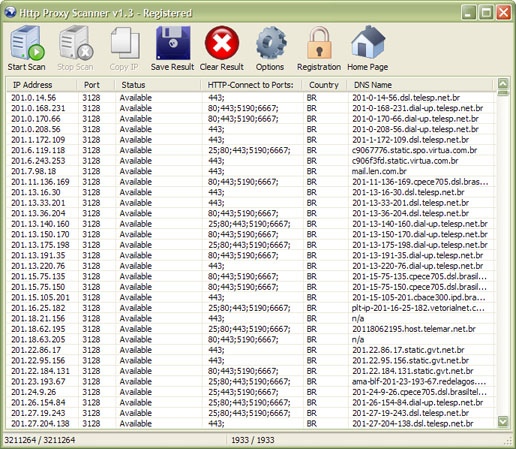This screenshot has width=516, height=449.
Task: Sort by the Country column header
Action: pyautogui.click(x=324, y=85)
